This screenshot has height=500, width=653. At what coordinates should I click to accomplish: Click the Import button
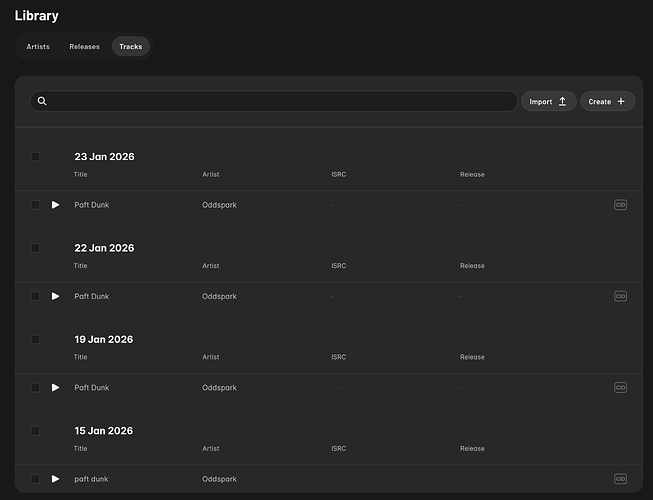(x=548, y=101)
